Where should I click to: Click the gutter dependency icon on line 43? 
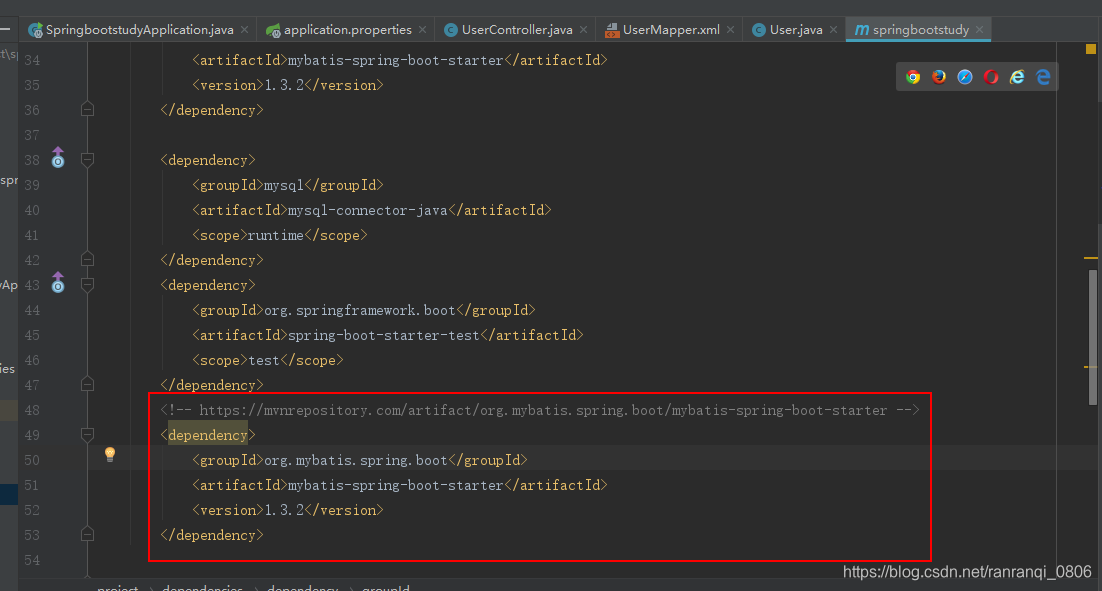(58, 283)
